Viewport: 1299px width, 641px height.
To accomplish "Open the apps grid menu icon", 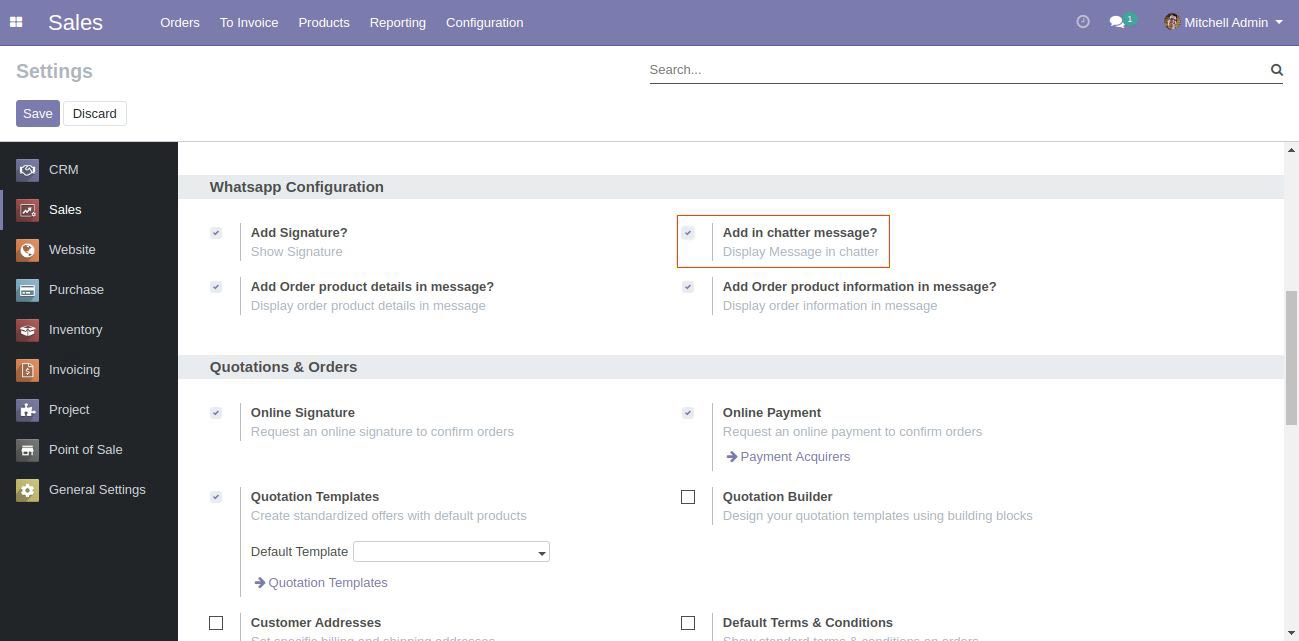I will click(x=16, y=22).
